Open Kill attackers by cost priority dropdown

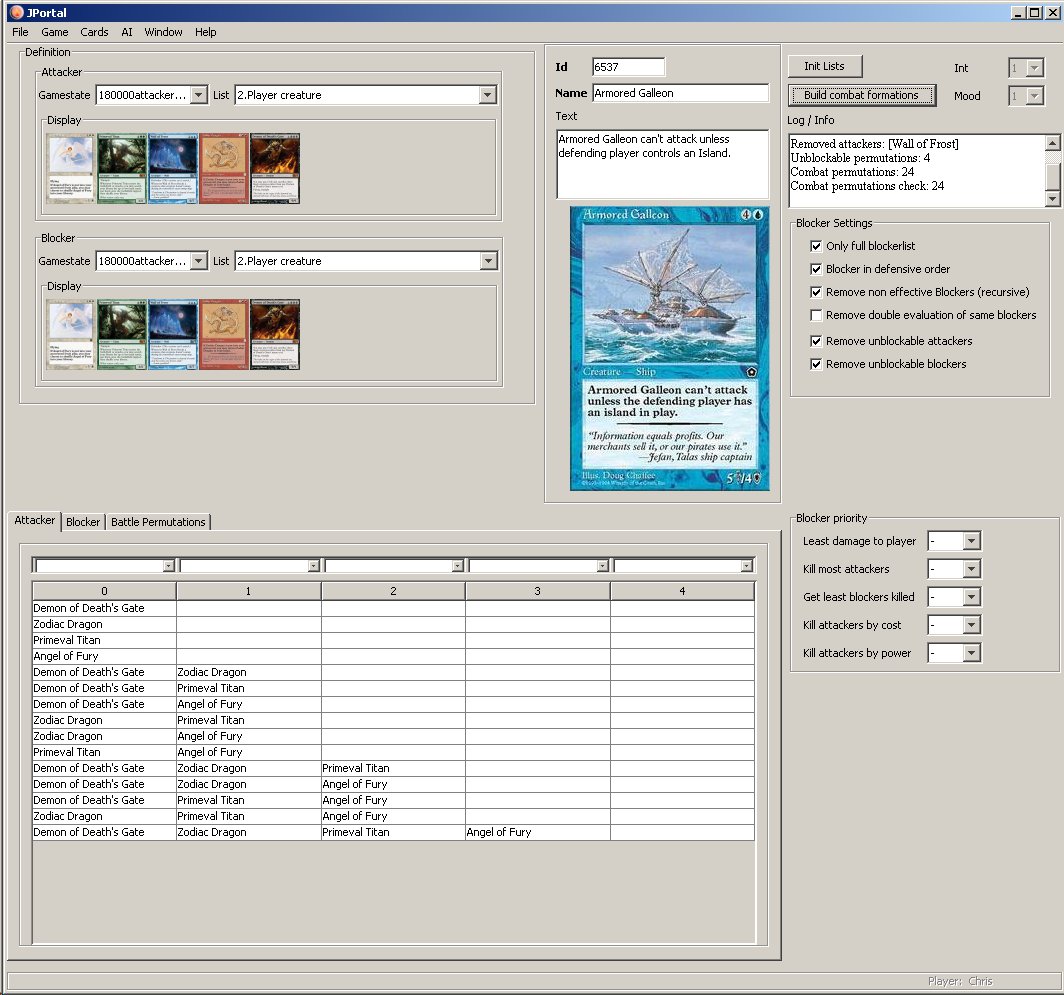pyautogui.click(x=972, y=624)
